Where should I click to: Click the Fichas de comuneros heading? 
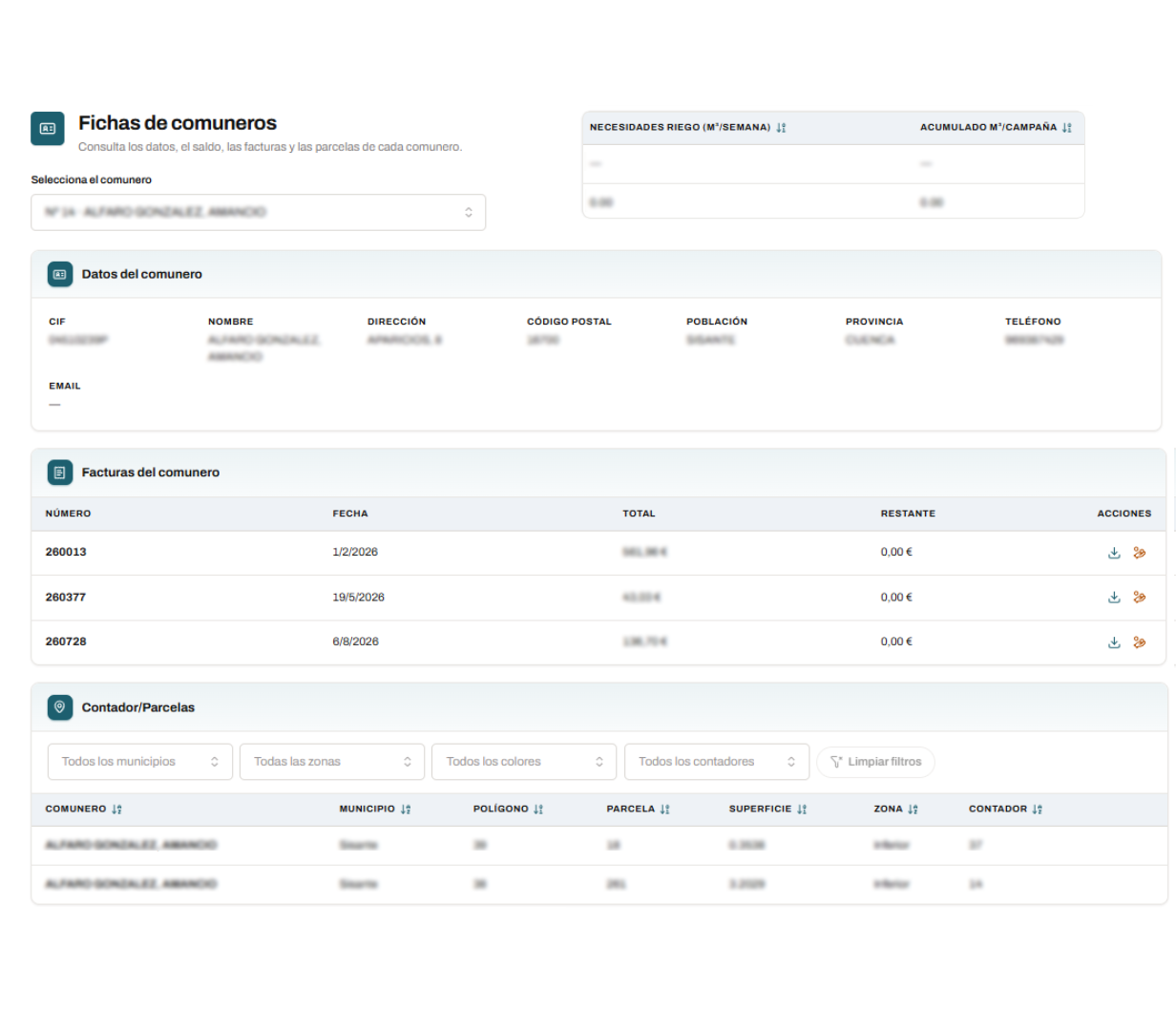pyautogui.click(x=178, y=123)
